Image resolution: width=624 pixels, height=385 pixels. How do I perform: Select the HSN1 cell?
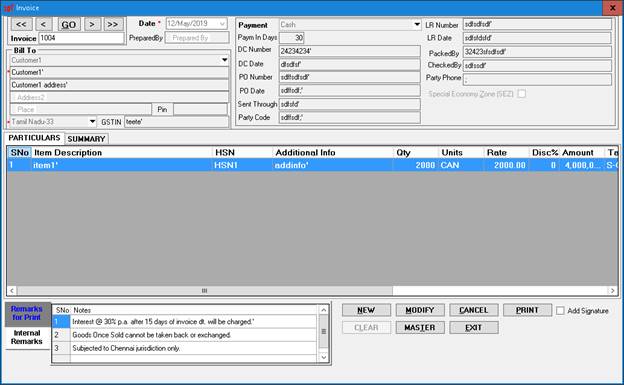click(x=242, y=165)
